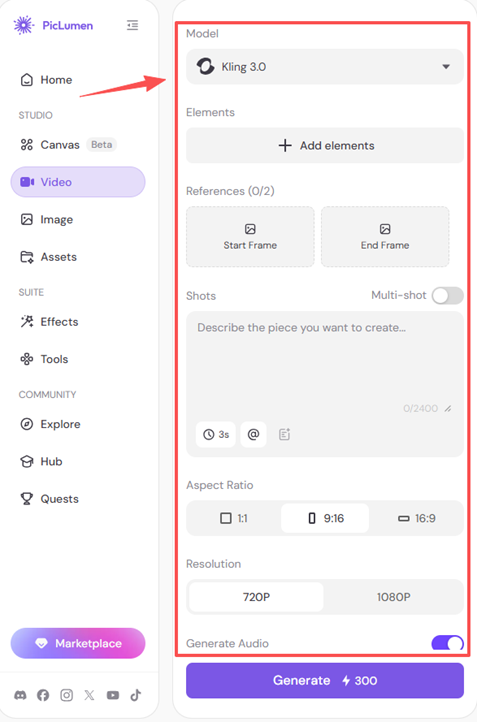Expand the Kling 3.0 model dropdown
Viewport: 478px width, 723px height.
pos(325,67)
